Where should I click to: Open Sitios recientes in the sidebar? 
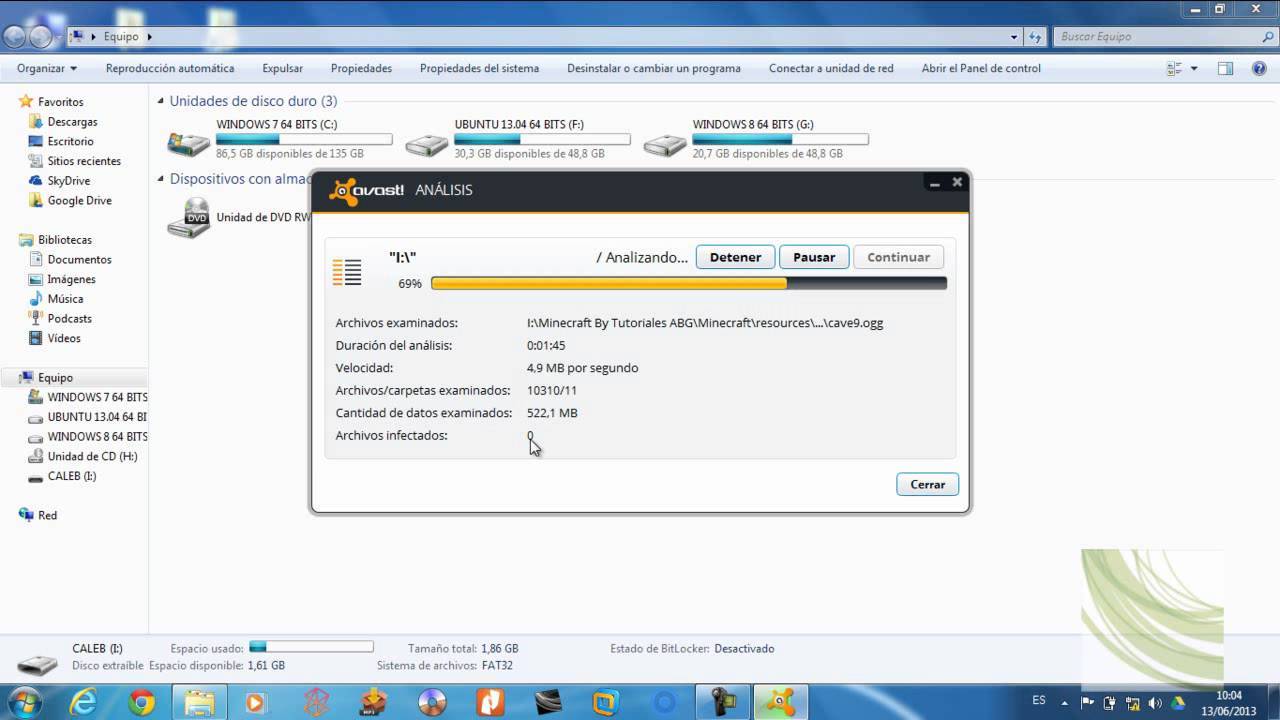point(84,161)
